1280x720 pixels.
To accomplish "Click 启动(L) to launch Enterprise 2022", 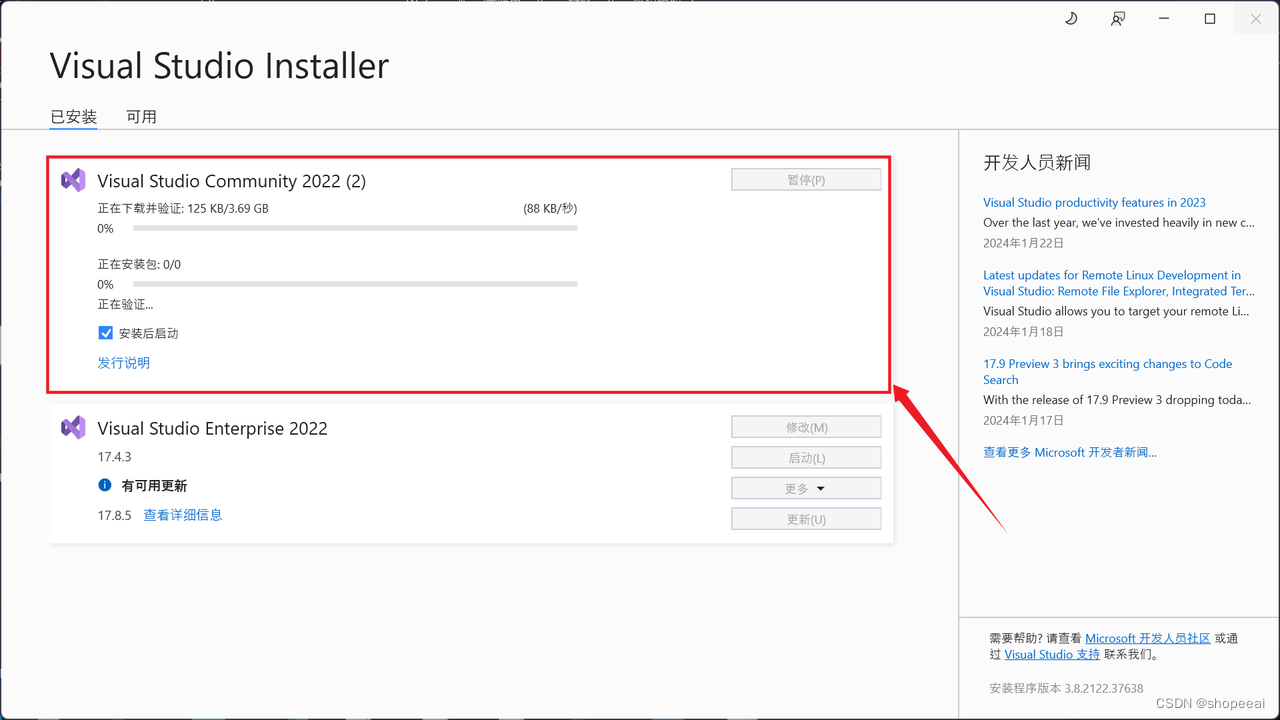I will (806, 458).
